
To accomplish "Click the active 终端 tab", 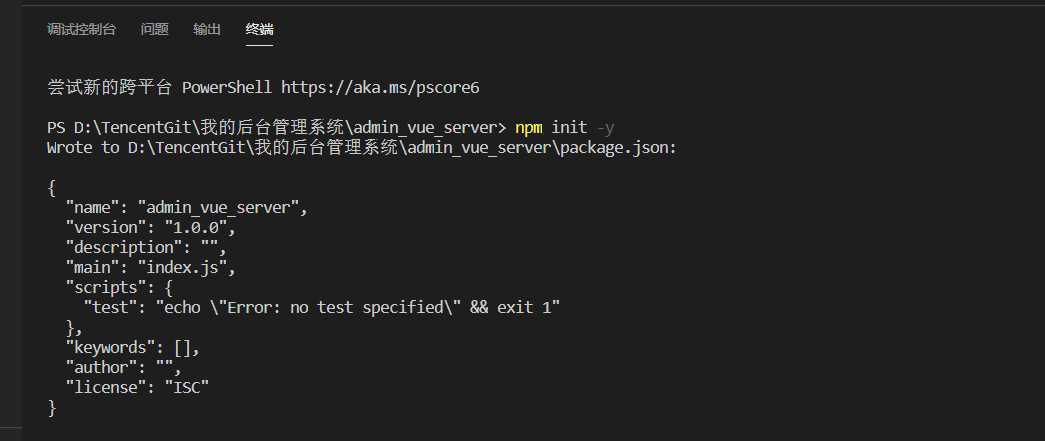I will click(x=259, y=29).
